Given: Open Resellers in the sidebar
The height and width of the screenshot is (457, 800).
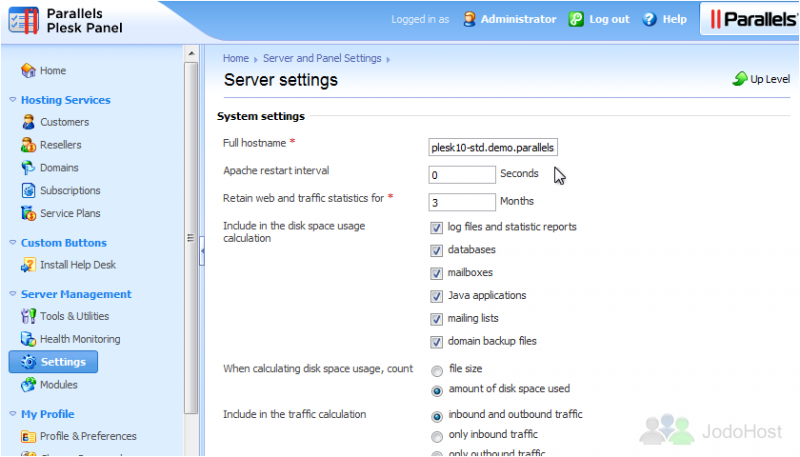Looking at the screenshot, I should [x=61, y=145].
